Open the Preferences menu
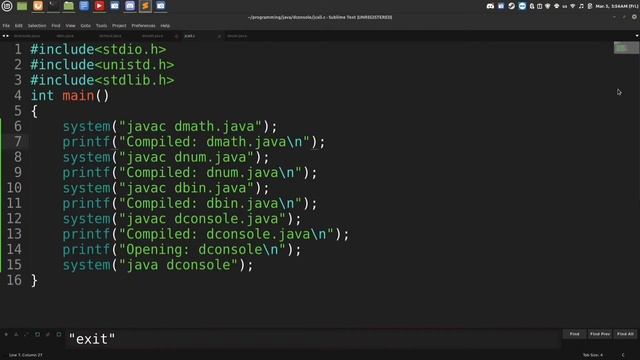The height and width of the screenshot is (360, 640). tap(143, 26)
